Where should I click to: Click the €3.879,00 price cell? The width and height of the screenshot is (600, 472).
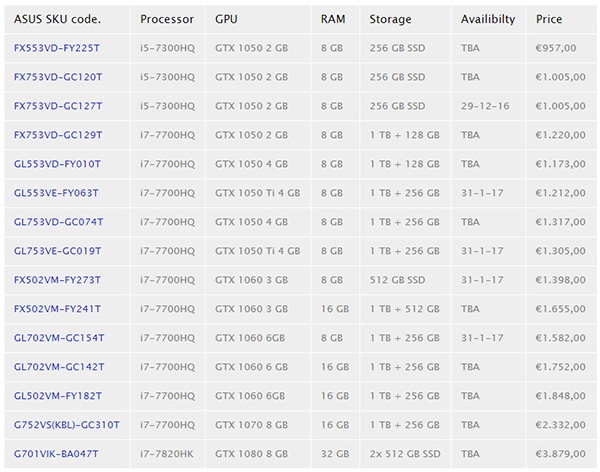[x=560, y=454]
